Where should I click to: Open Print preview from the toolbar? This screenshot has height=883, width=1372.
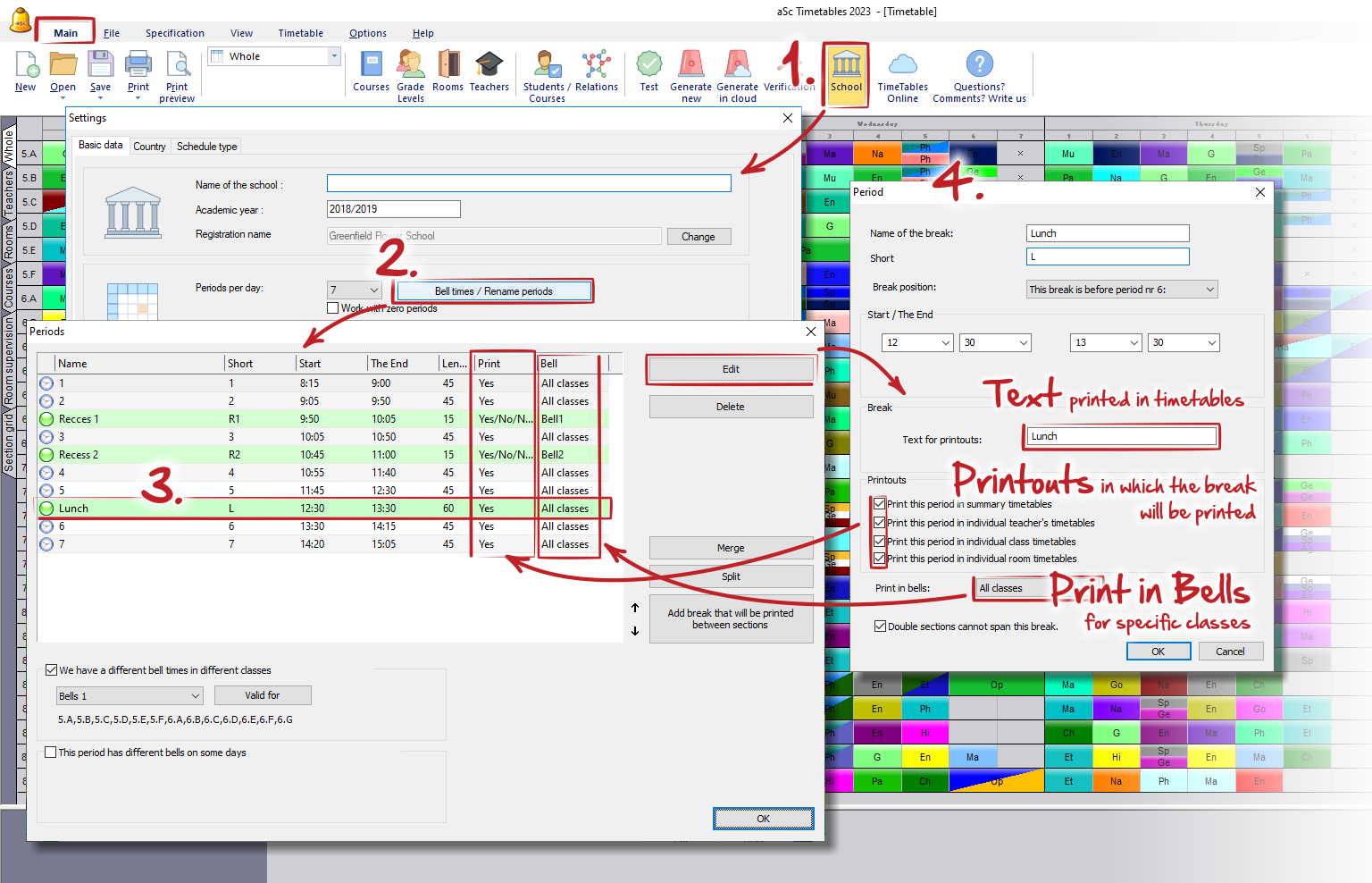(177, 64)
